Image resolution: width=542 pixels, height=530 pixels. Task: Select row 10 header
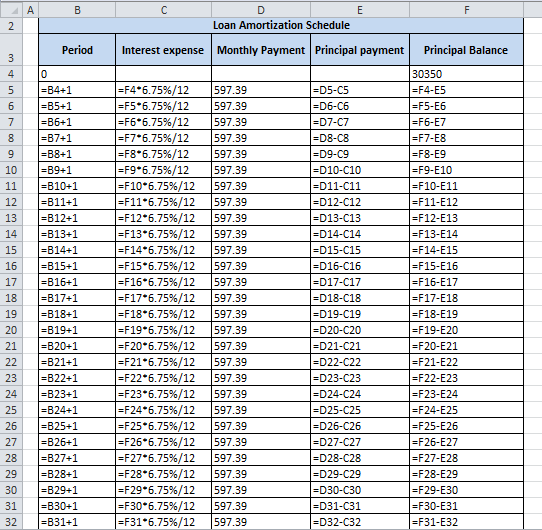[x=11, y=170]
